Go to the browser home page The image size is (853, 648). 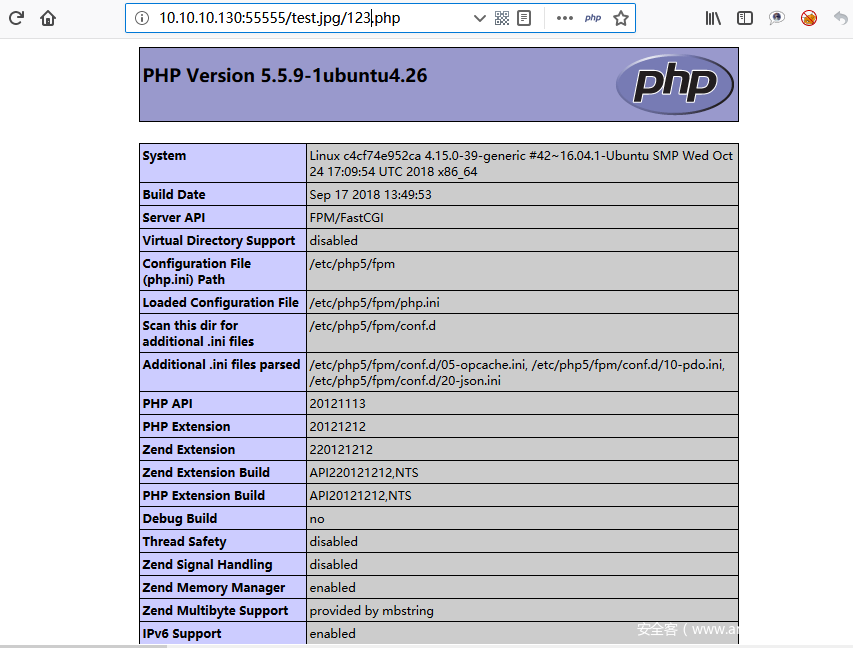click(x=48, y=18)
